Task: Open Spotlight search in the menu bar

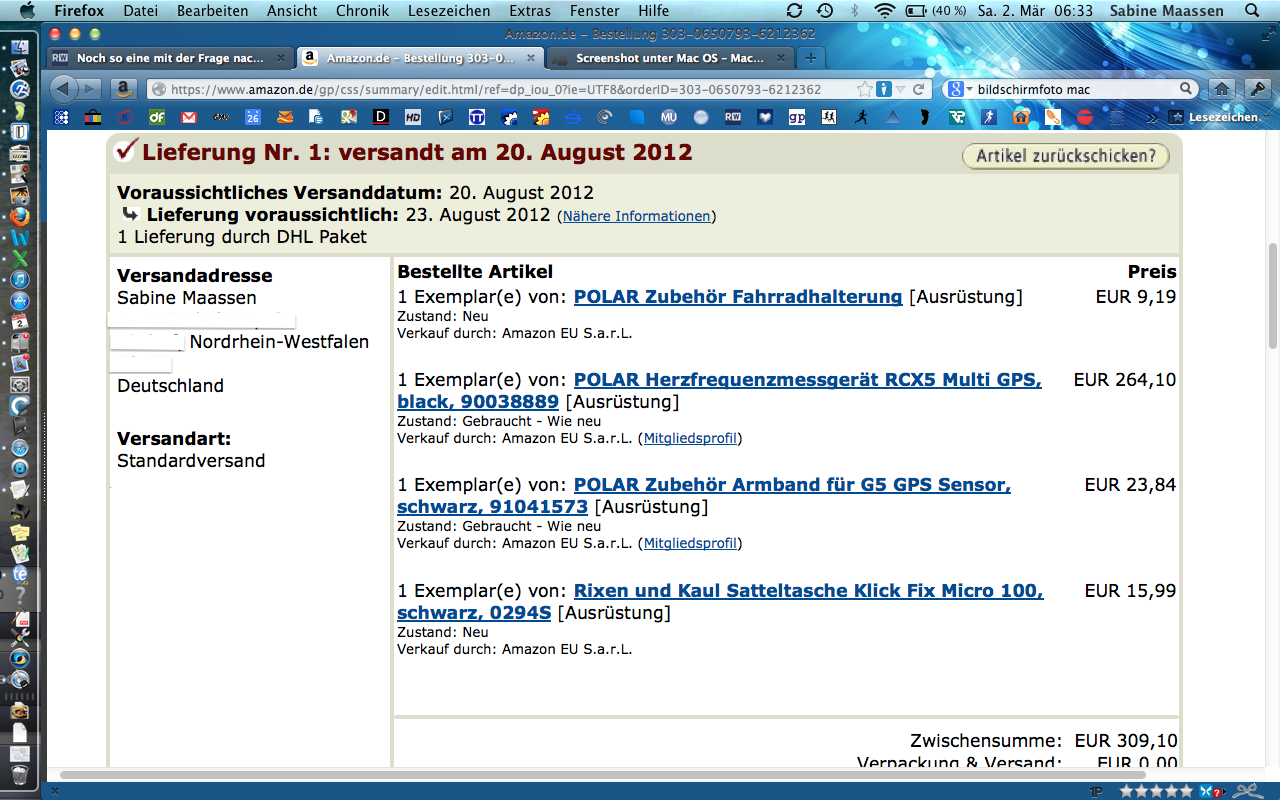Action: pos(1250,11)
